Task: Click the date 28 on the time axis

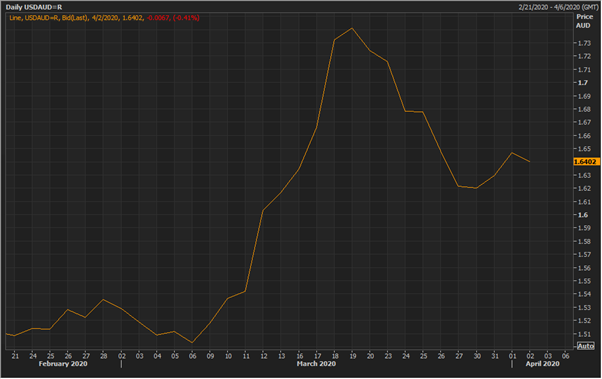Action: coord(104,356)
